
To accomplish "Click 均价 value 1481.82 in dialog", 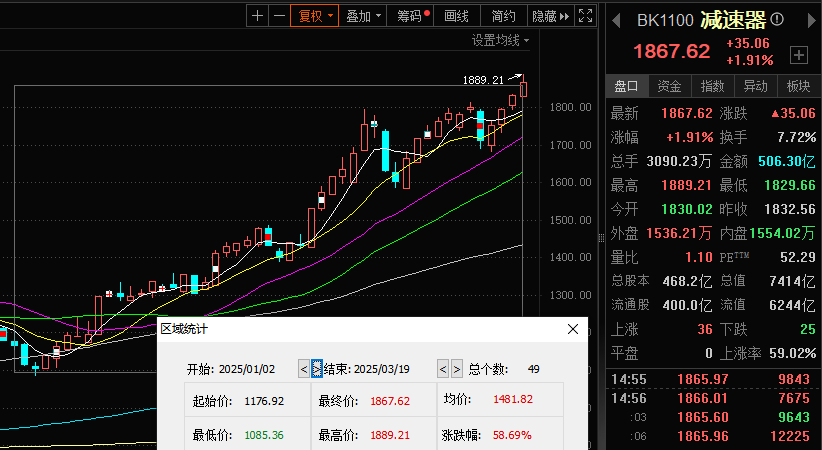I will pos(513,399).
